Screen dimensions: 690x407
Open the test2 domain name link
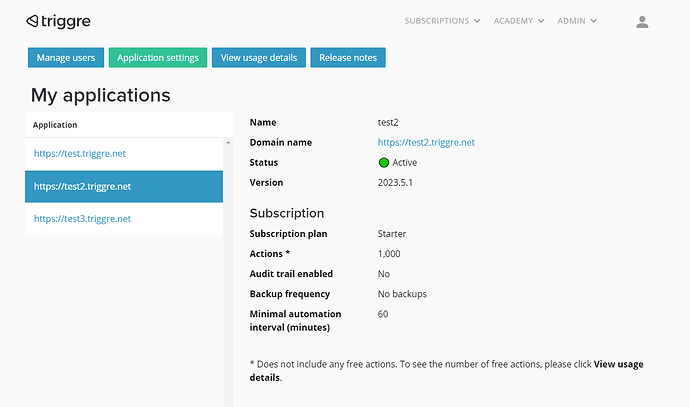click(x=426, y=143)
